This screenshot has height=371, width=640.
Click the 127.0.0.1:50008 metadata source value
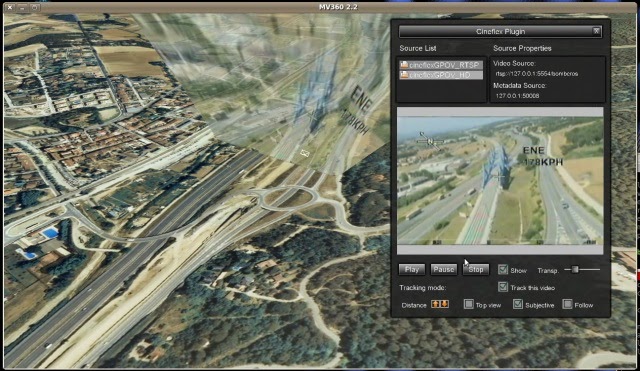coord(517,96)
